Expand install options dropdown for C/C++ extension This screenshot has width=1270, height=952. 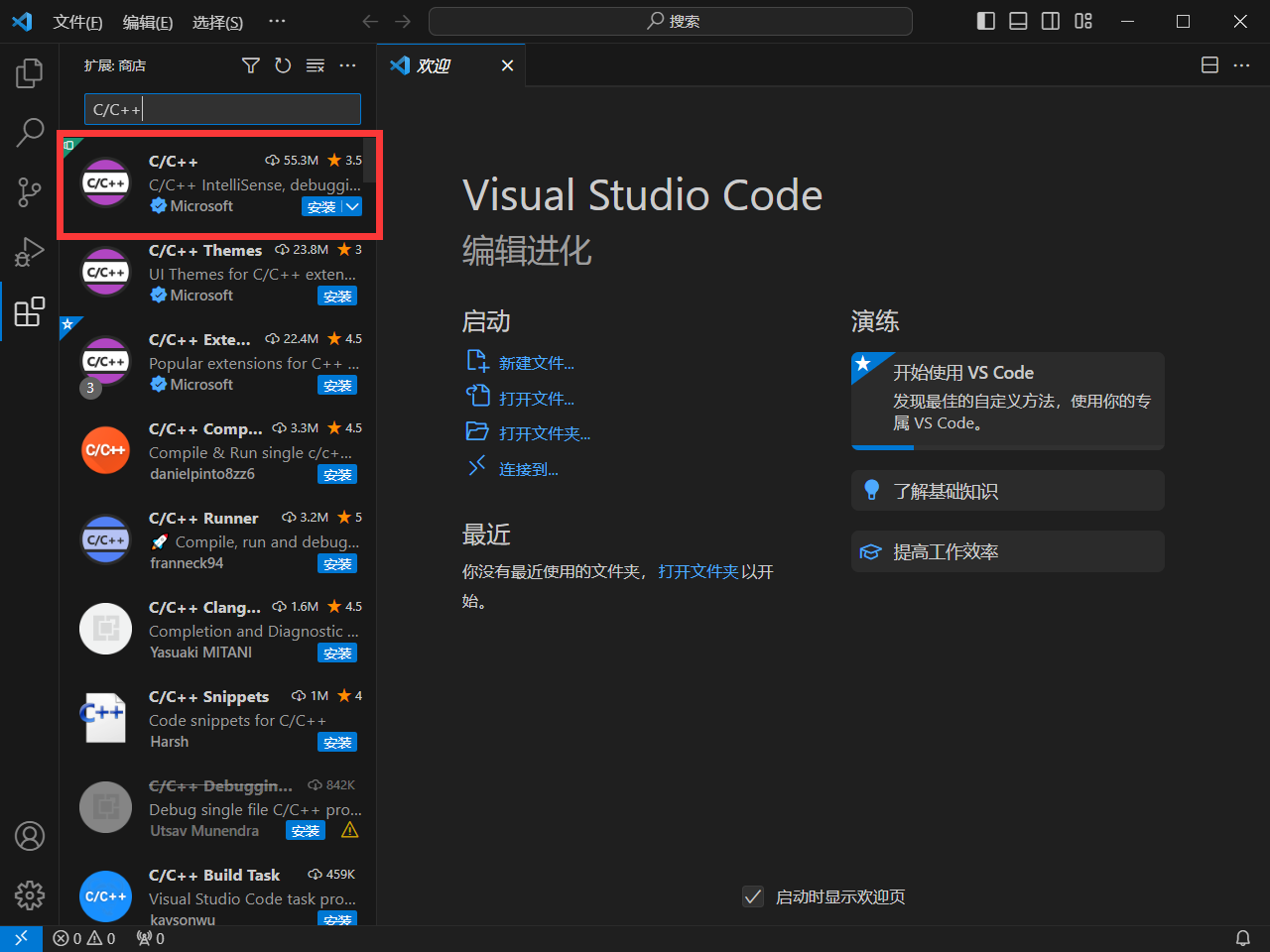[352, 206]
